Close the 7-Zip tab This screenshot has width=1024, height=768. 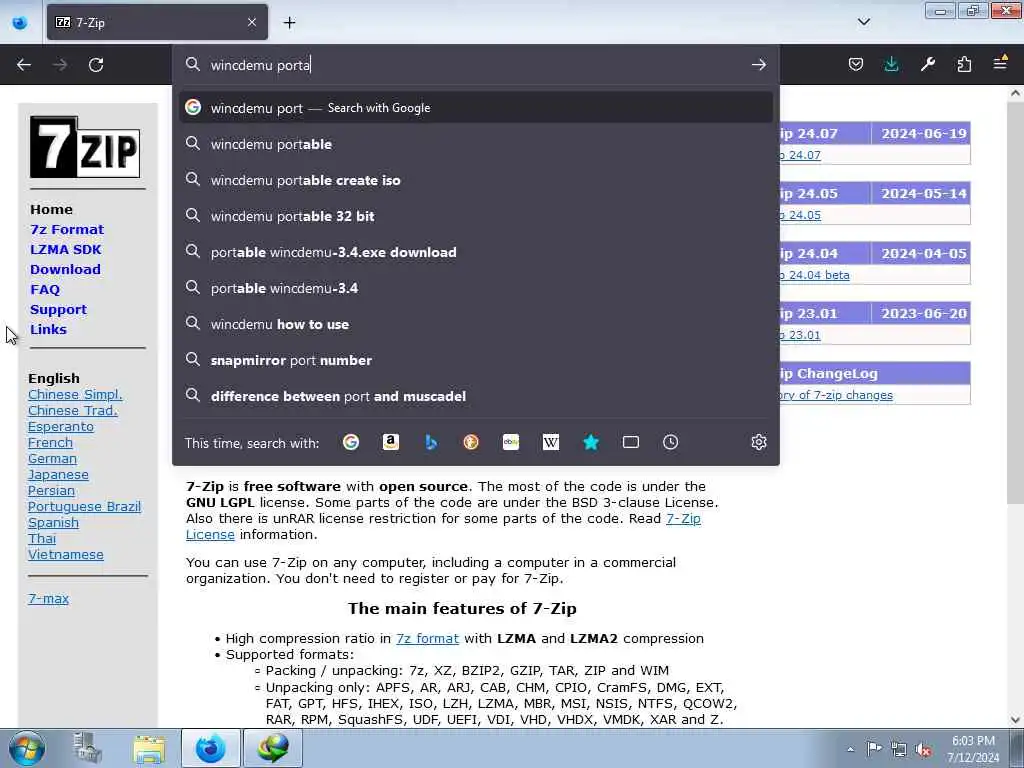coord(252,22)
